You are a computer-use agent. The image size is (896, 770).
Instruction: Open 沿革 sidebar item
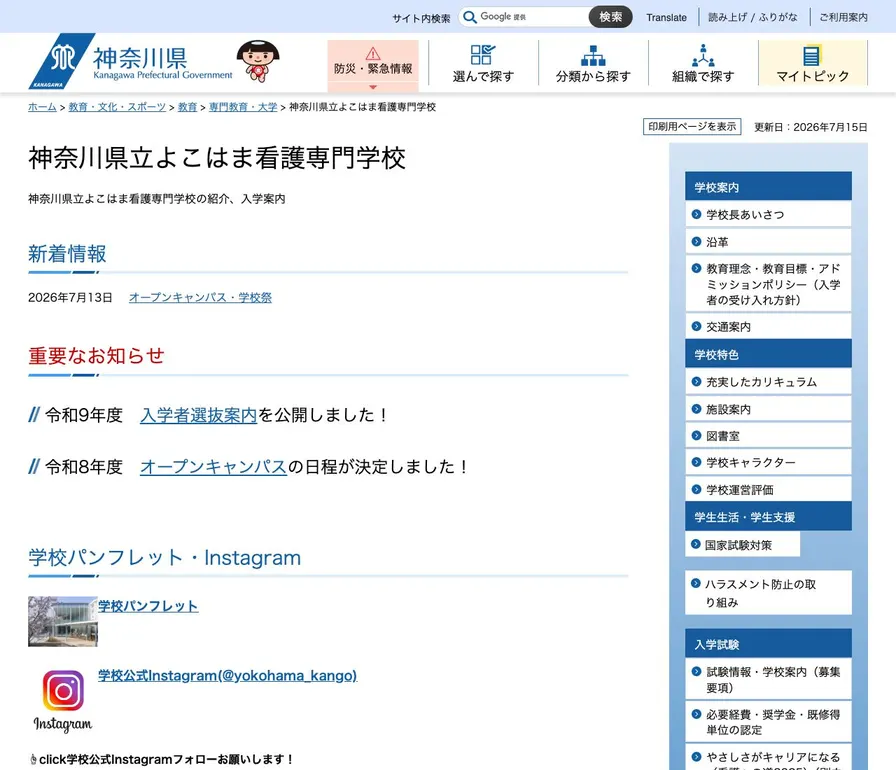tap(768, 242)
